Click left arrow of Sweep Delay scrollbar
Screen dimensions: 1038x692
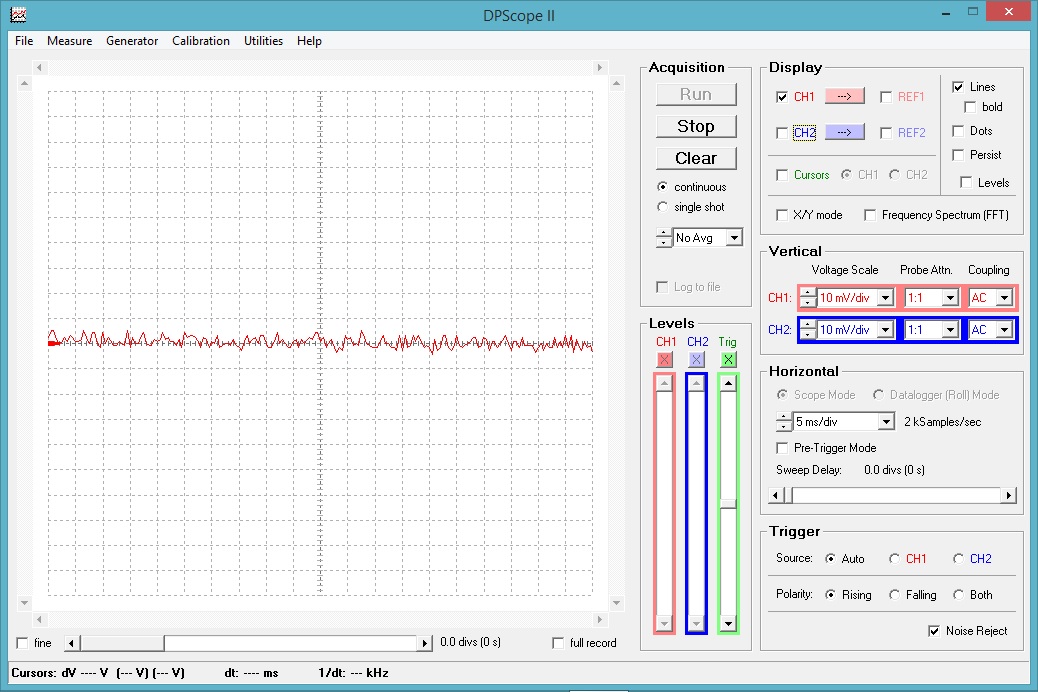pyautogui.click(x=777, y=495)
